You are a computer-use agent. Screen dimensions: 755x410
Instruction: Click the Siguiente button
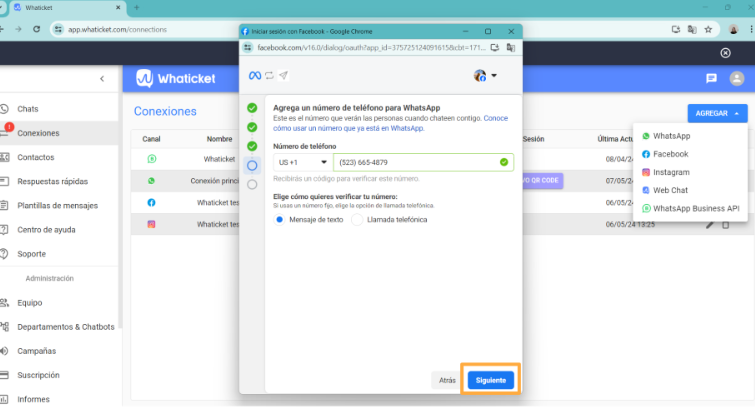(491, 380)
